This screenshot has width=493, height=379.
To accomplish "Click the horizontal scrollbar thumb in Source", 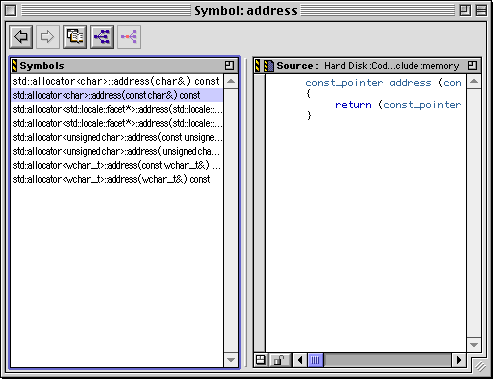I will pyautogui.click(x=315, y=360).
